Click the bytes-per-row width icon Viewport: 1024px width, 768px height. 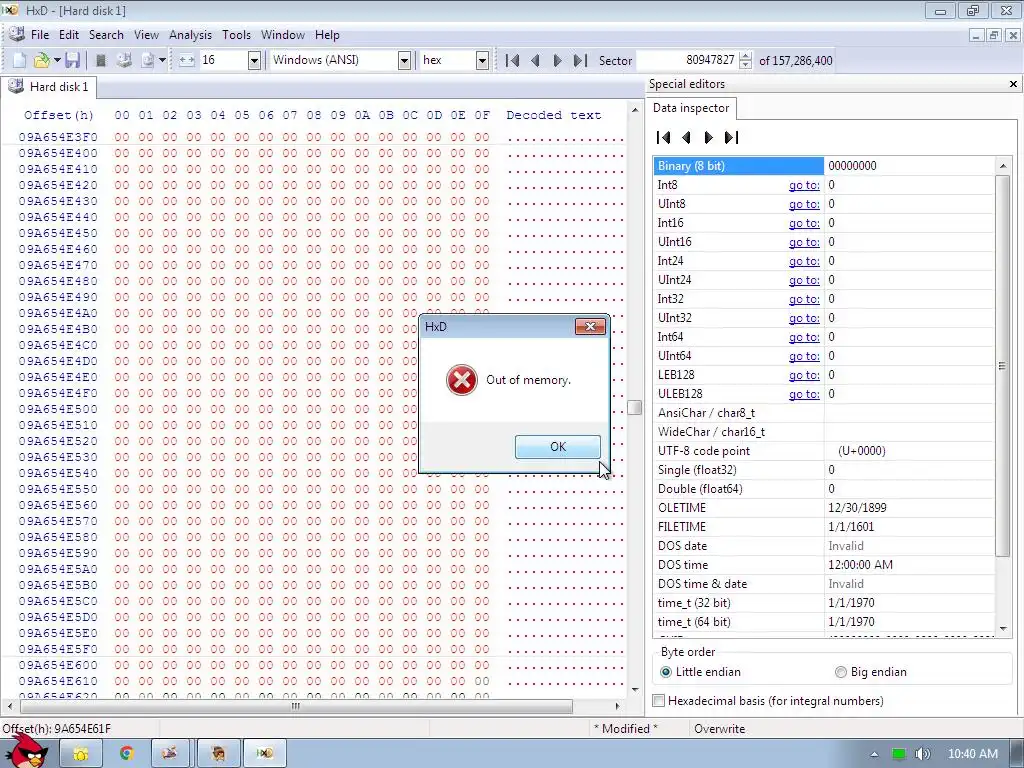pos(187,61)
